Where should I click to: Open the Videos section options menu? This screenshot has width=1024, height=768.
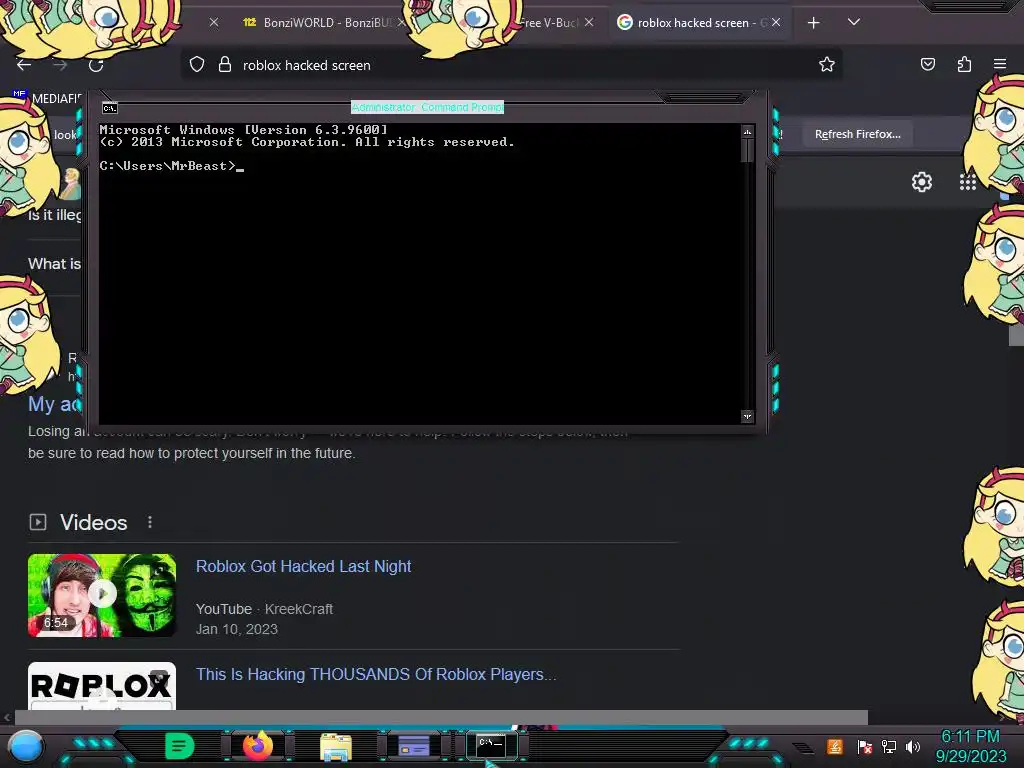point(150,522)
